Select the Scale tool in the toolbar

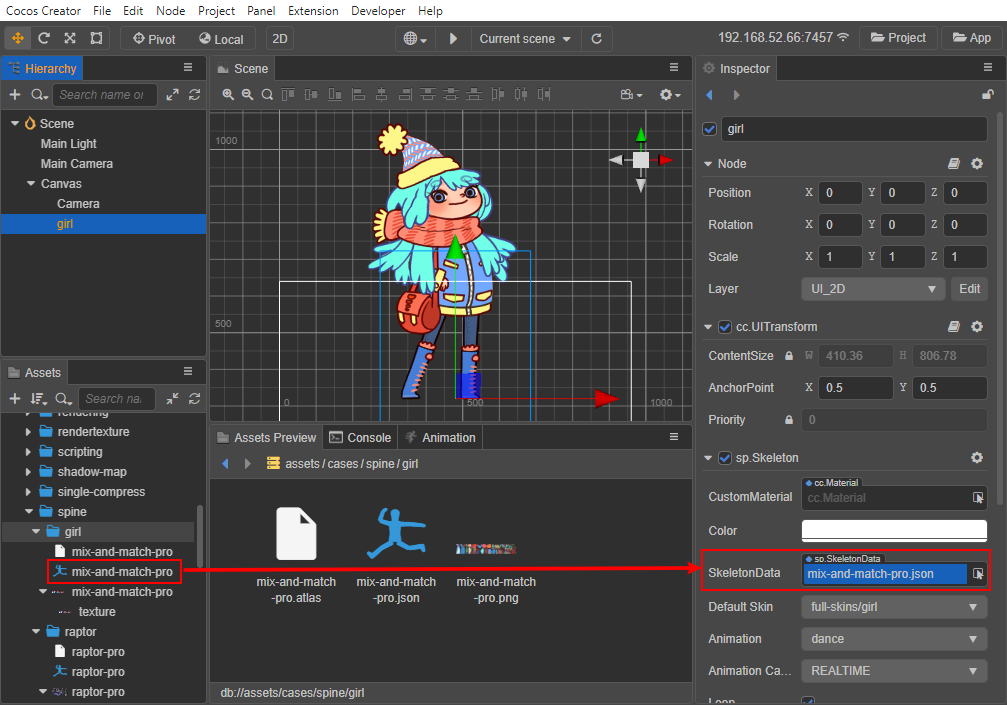[70, 39]
